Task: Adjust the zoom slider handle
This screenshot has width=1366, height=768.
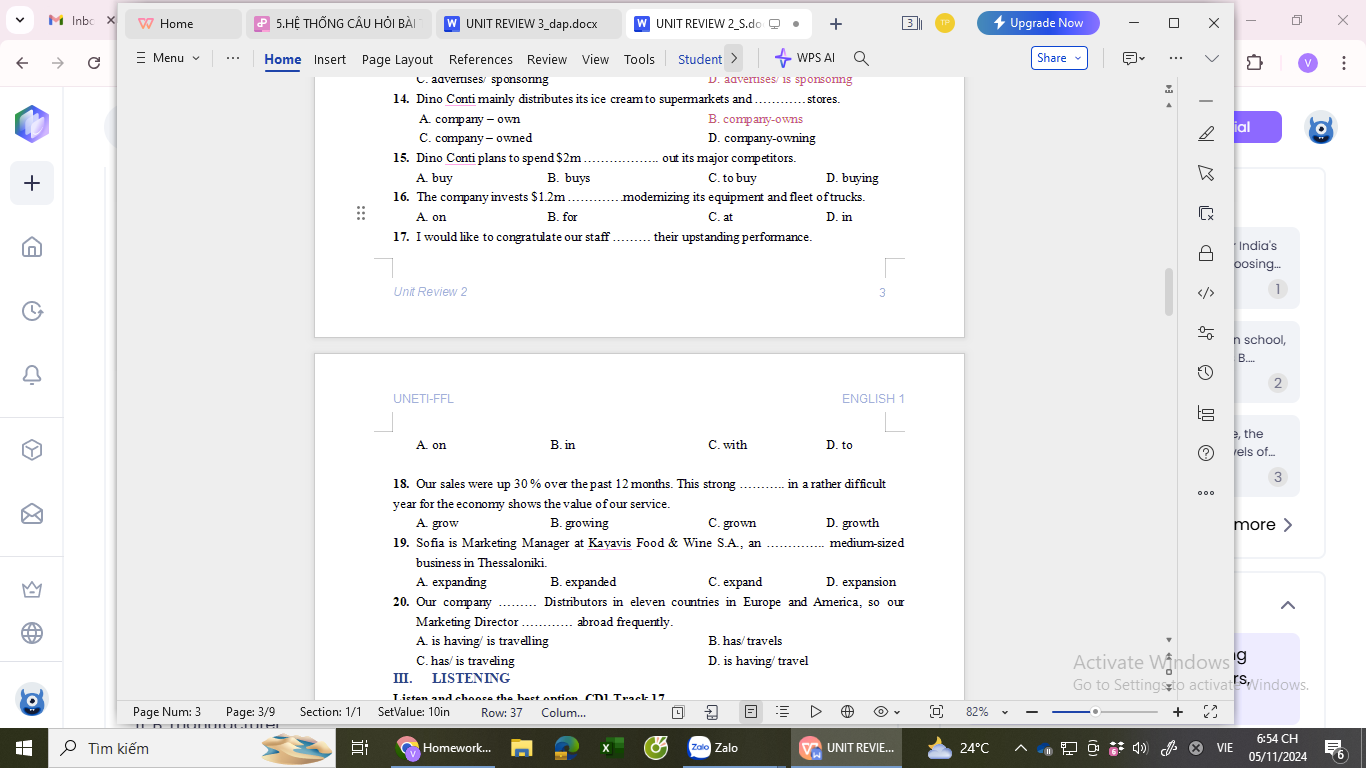Action: click(1095, 712)
